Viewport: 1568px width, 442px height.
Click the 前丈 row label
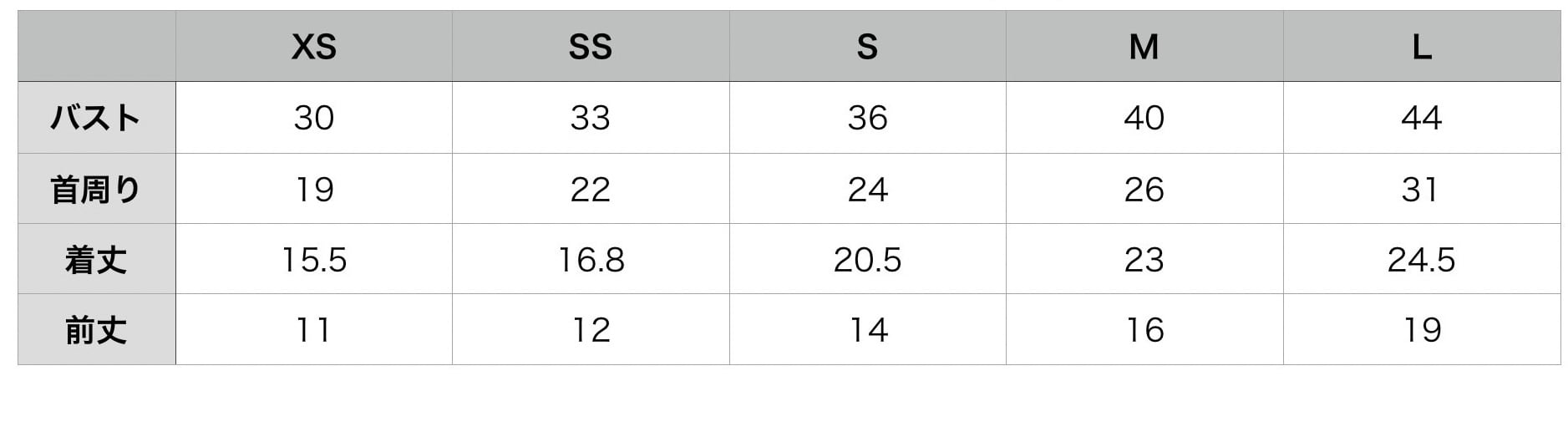(97, 329)
